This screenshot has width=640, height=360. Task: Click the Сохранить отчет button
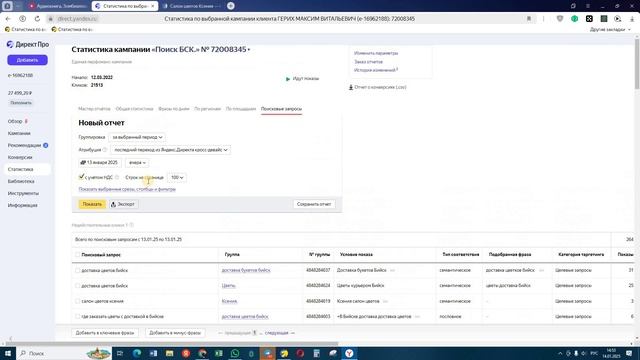[x=314, y=204]
